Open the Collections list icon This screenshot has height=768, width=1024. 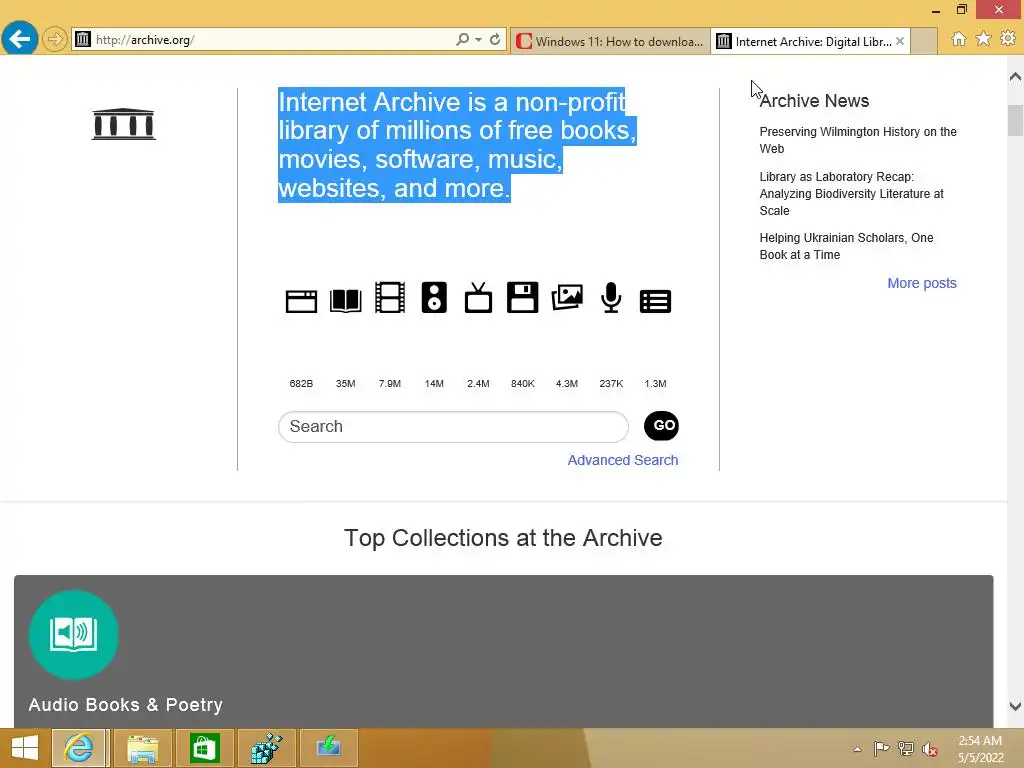[x=655, y=301]
